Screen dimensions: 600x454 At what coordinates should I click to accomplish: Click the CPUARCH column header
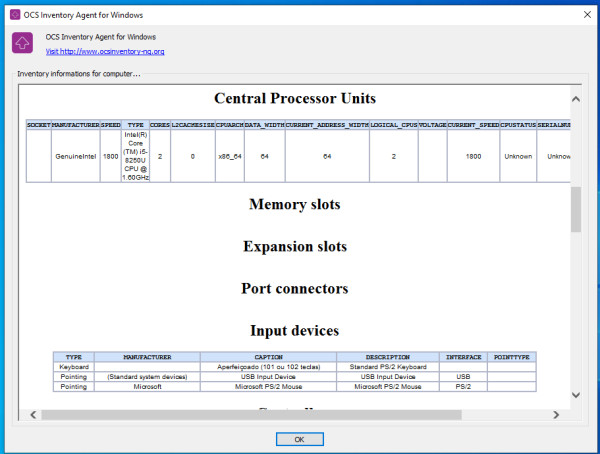coord(230,125)
